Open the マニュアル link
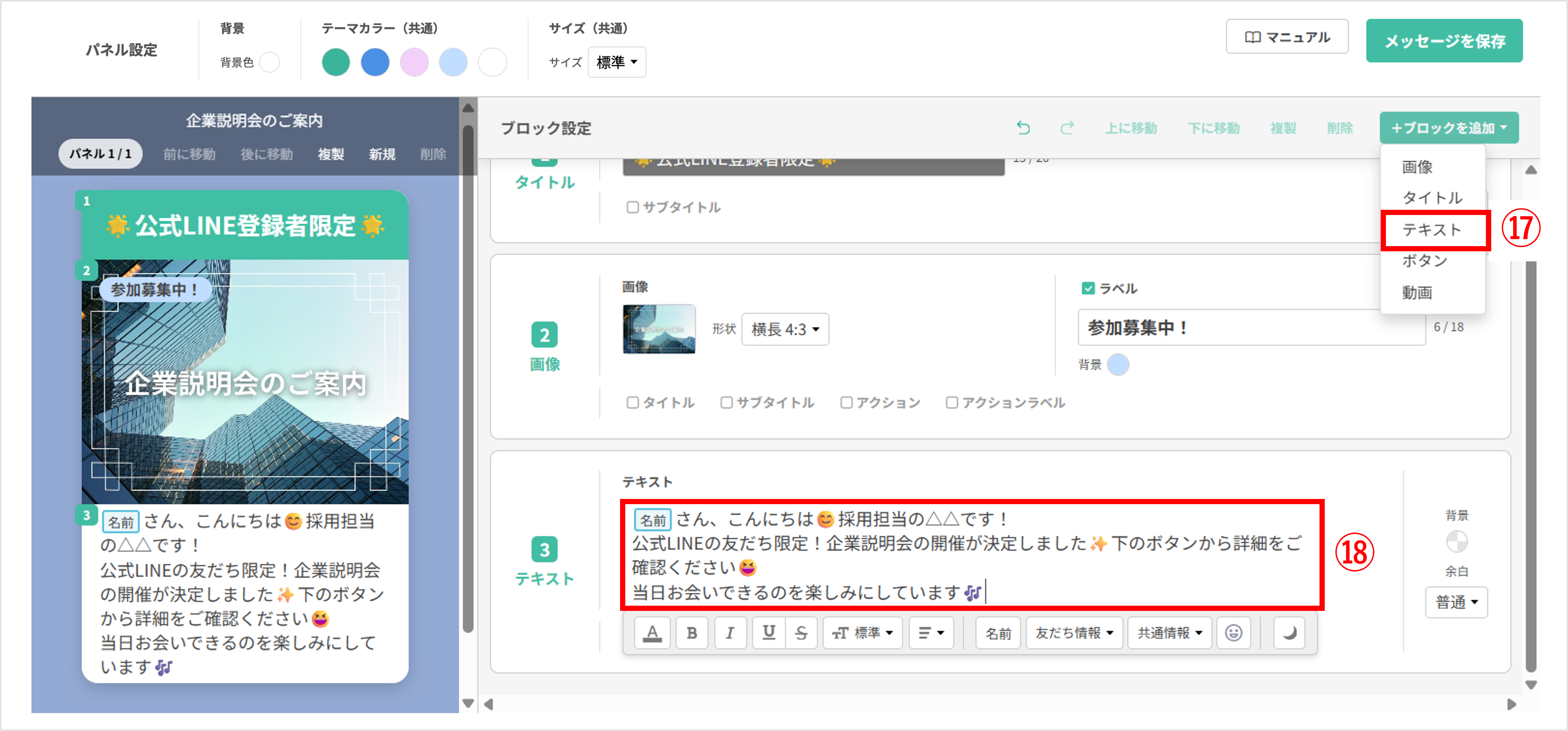1568x731 pixels. pyautogui.click(x=1287, y=37)
